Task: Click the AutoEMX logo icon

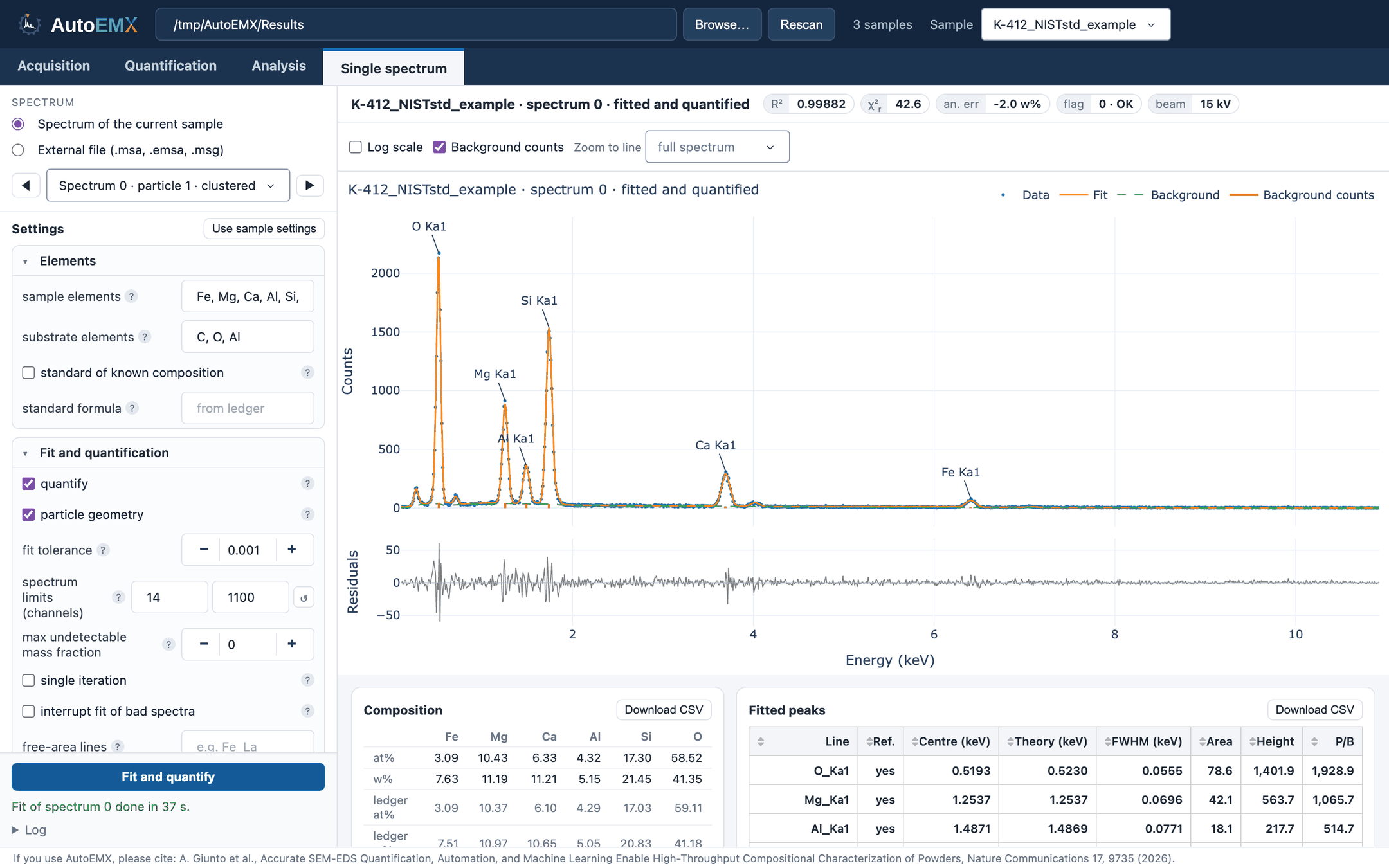Action: coord(29,24)
